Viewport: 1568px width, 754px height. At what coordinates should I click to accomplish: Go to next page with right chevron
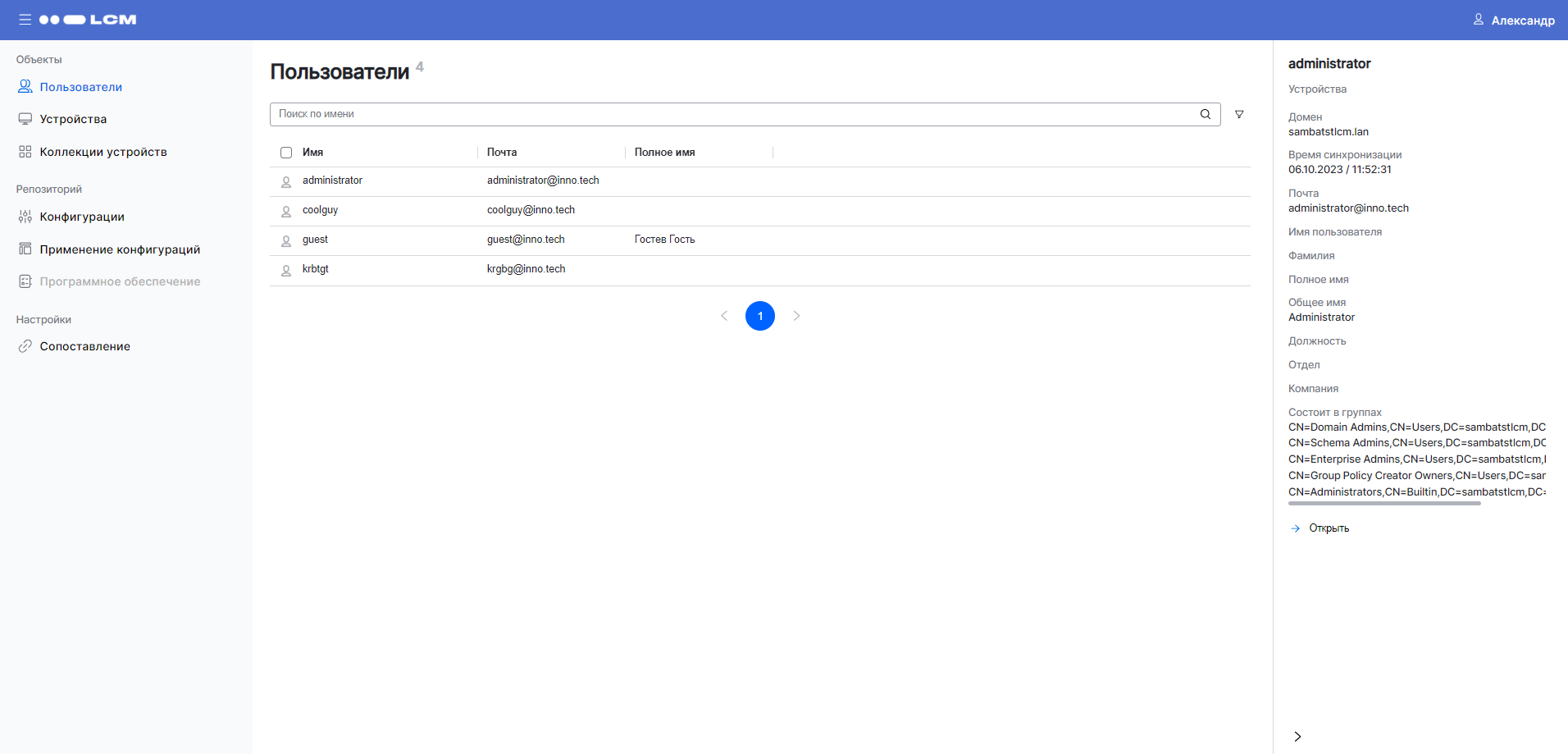point(796,315)
